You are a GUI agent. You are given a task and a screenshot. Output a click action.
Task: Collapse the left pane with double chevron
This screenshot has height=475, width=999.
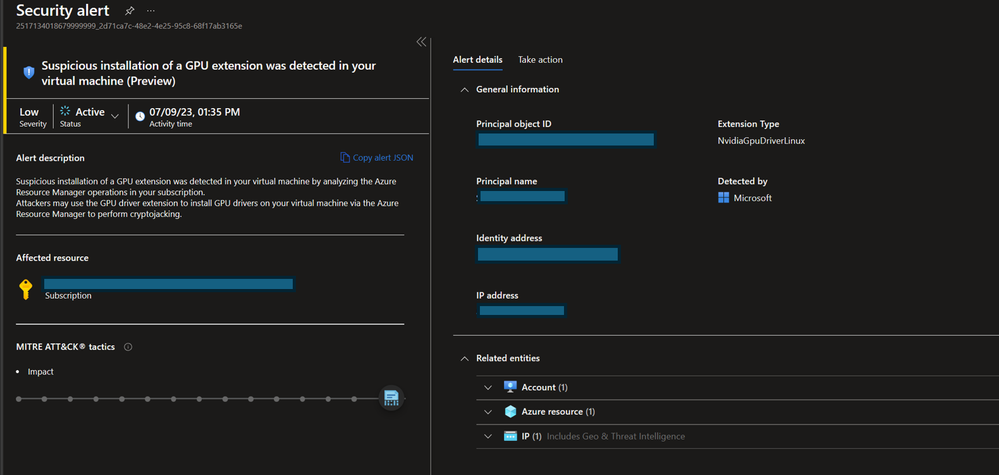pyautogui.click(x=421, y=42)
